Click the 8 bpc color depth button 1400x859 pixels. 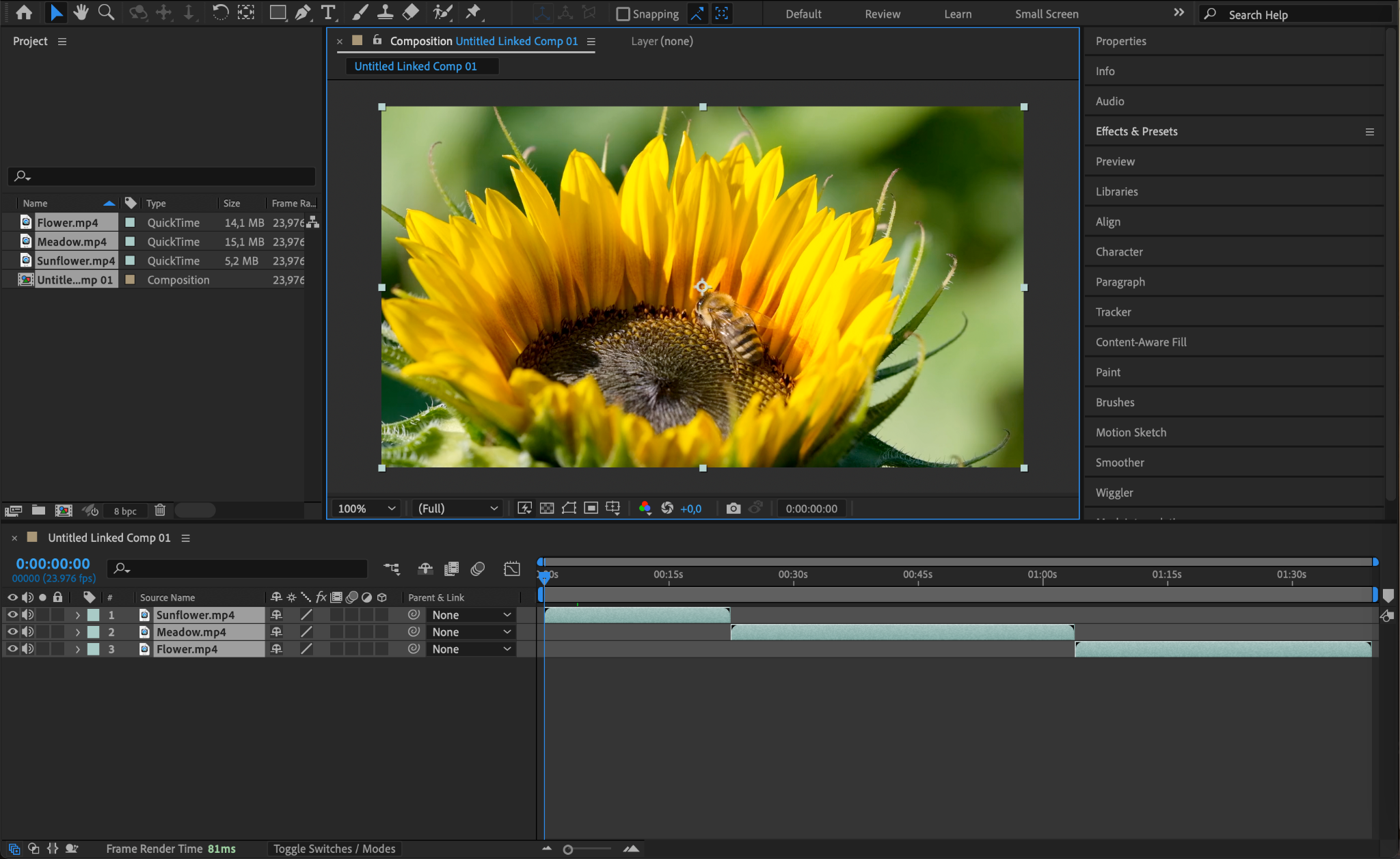point(125,510)
